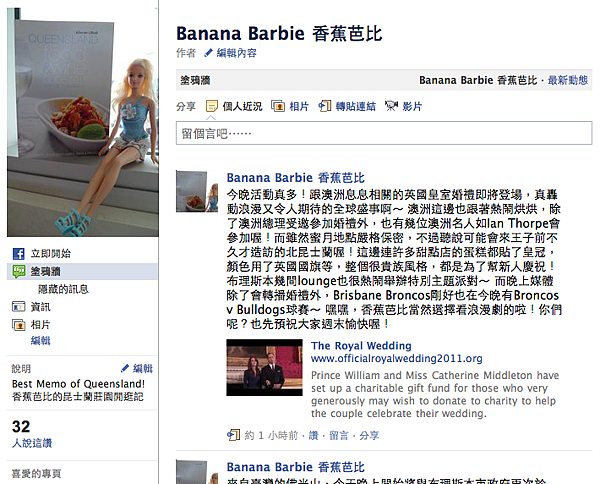Click 留言 to comment on the post
Image resolution: width=600 pixels, height=484 pixels.
click(339, 435)
